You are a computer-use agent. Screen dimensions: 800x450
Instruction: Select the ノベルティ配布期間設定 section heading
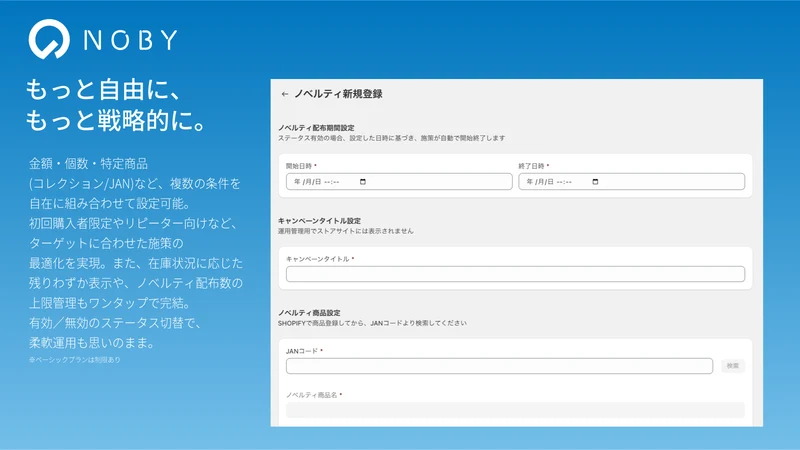point(316,128)
